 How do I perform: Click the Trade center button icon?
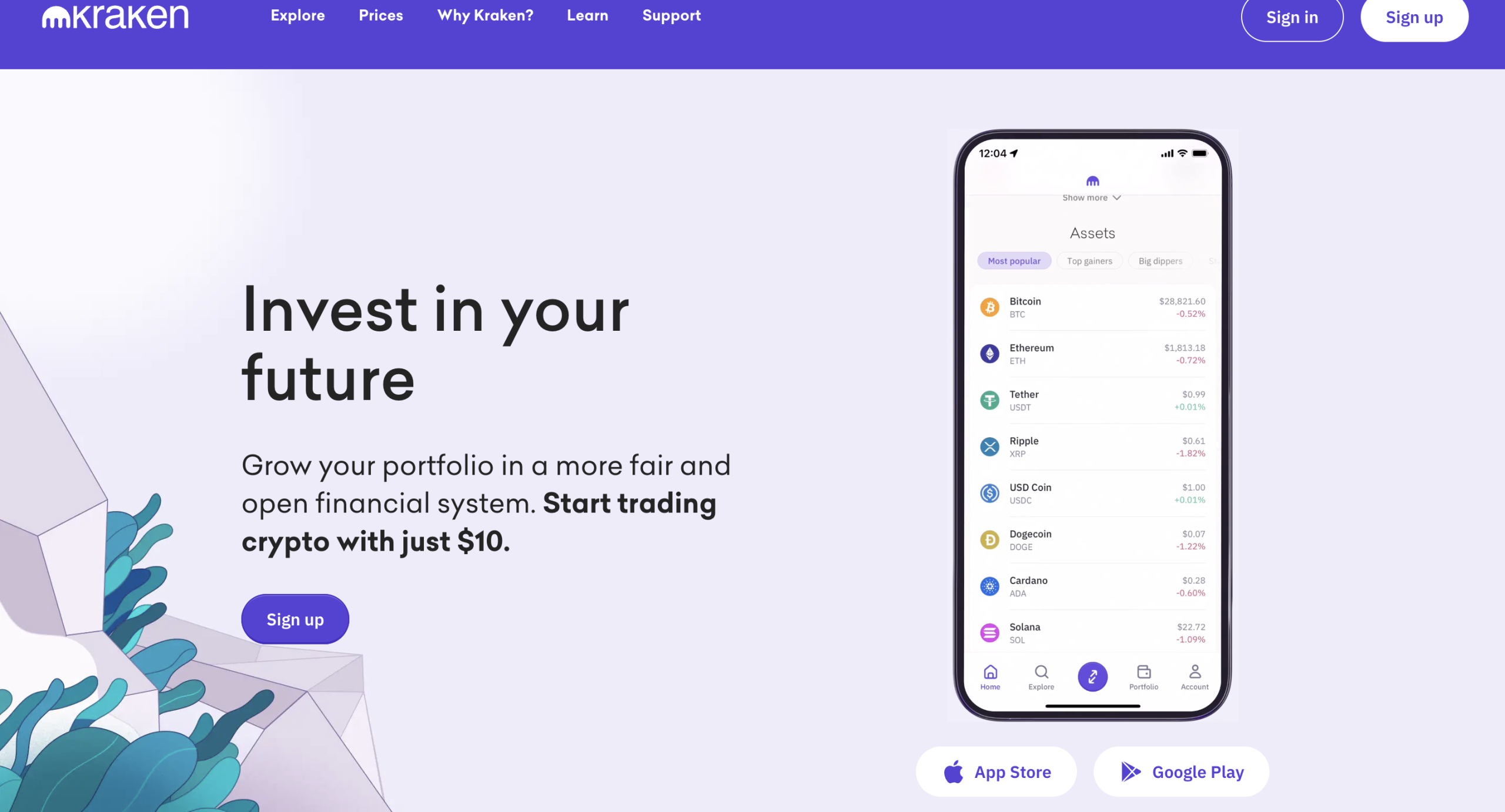tap(1092, 676)
